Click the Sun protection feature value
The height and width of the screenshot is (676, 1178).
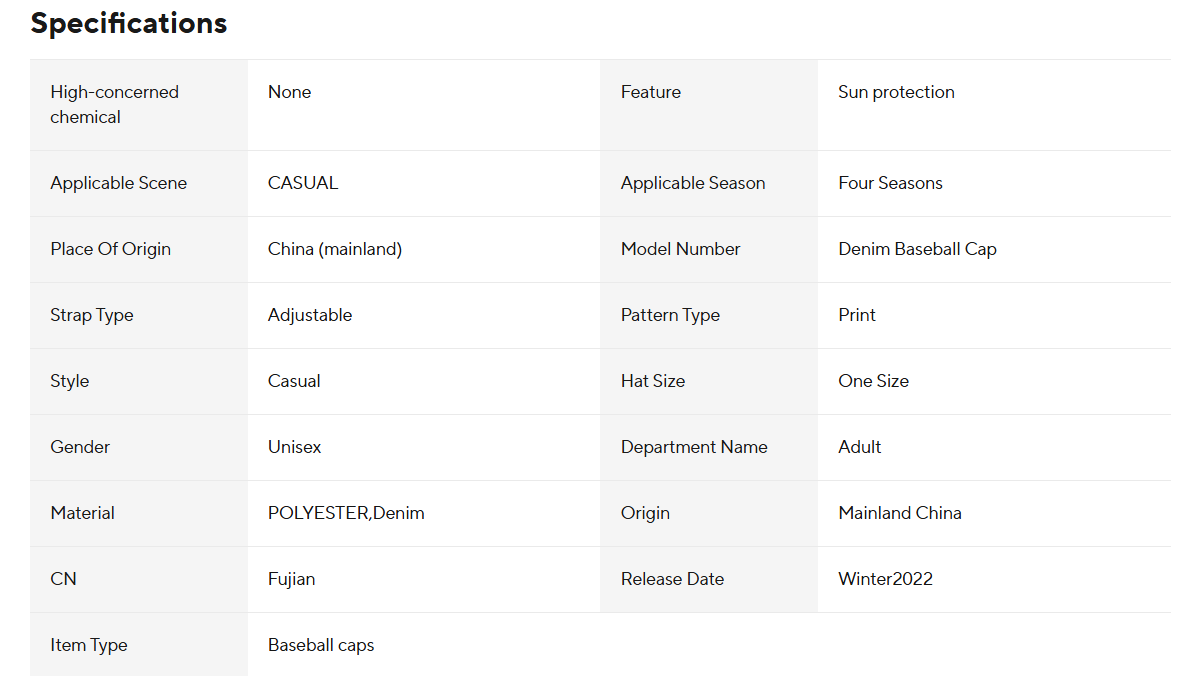(x=896, y=92)
